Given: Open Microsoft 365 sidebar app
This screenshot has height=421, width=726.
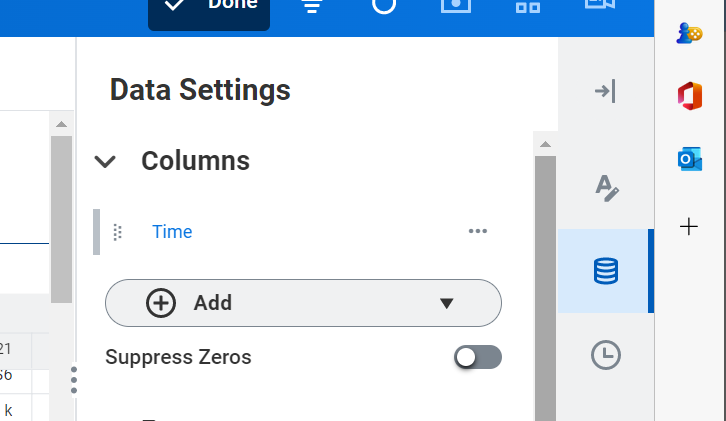Looking at the screenshot, I should [689, 95].
